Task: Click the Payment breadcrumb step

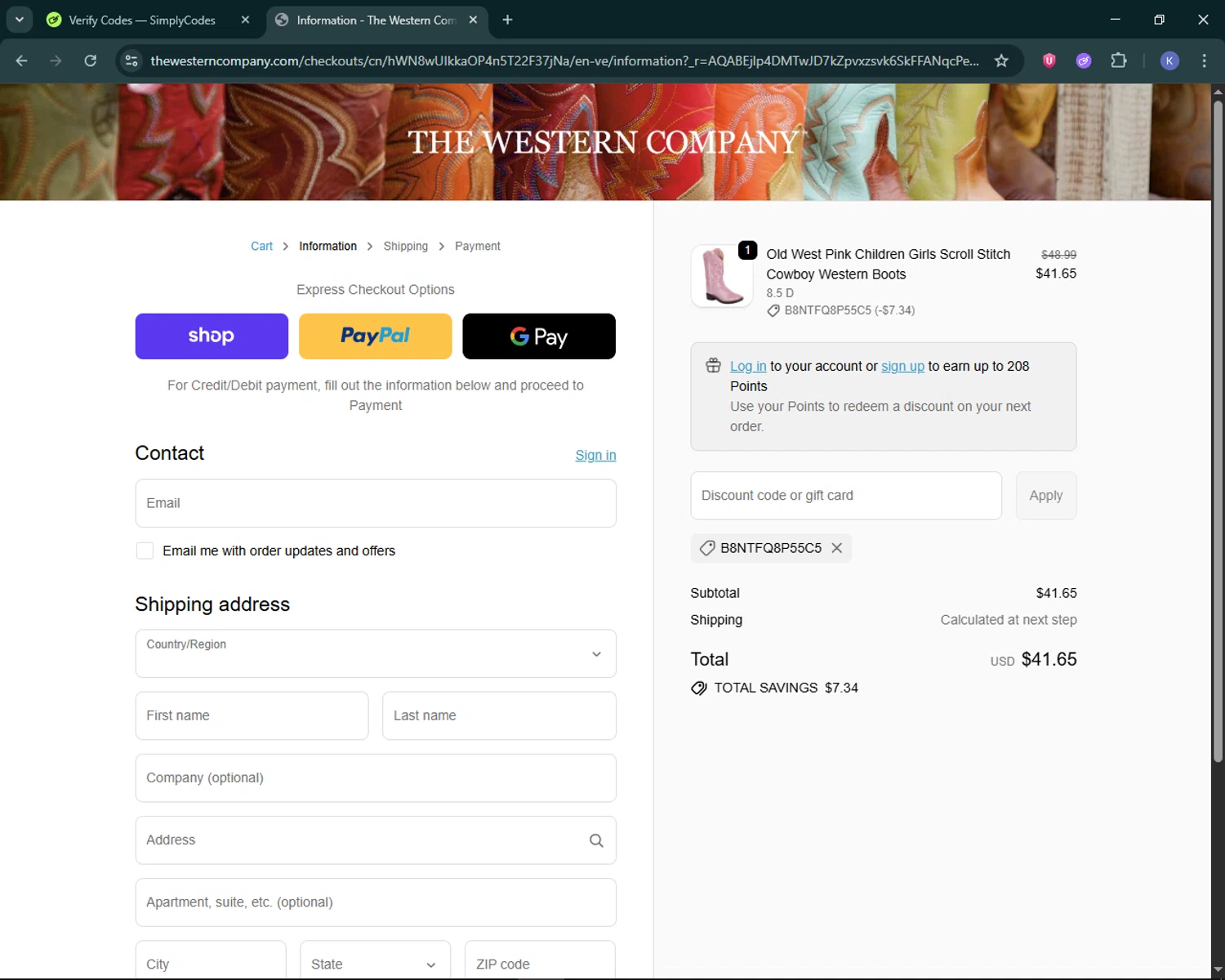Action: [477, 246]
